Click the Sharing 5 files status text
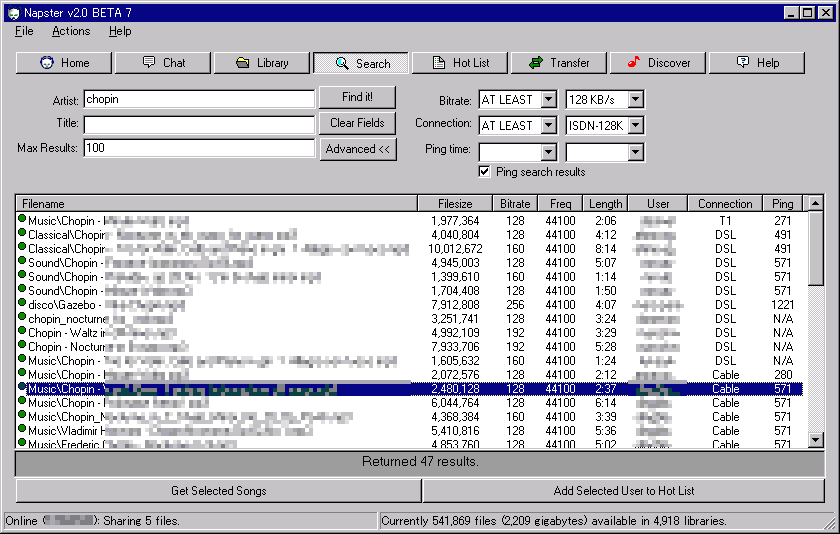Viewport: 840px width, 534px height. (x=141, y=521)
